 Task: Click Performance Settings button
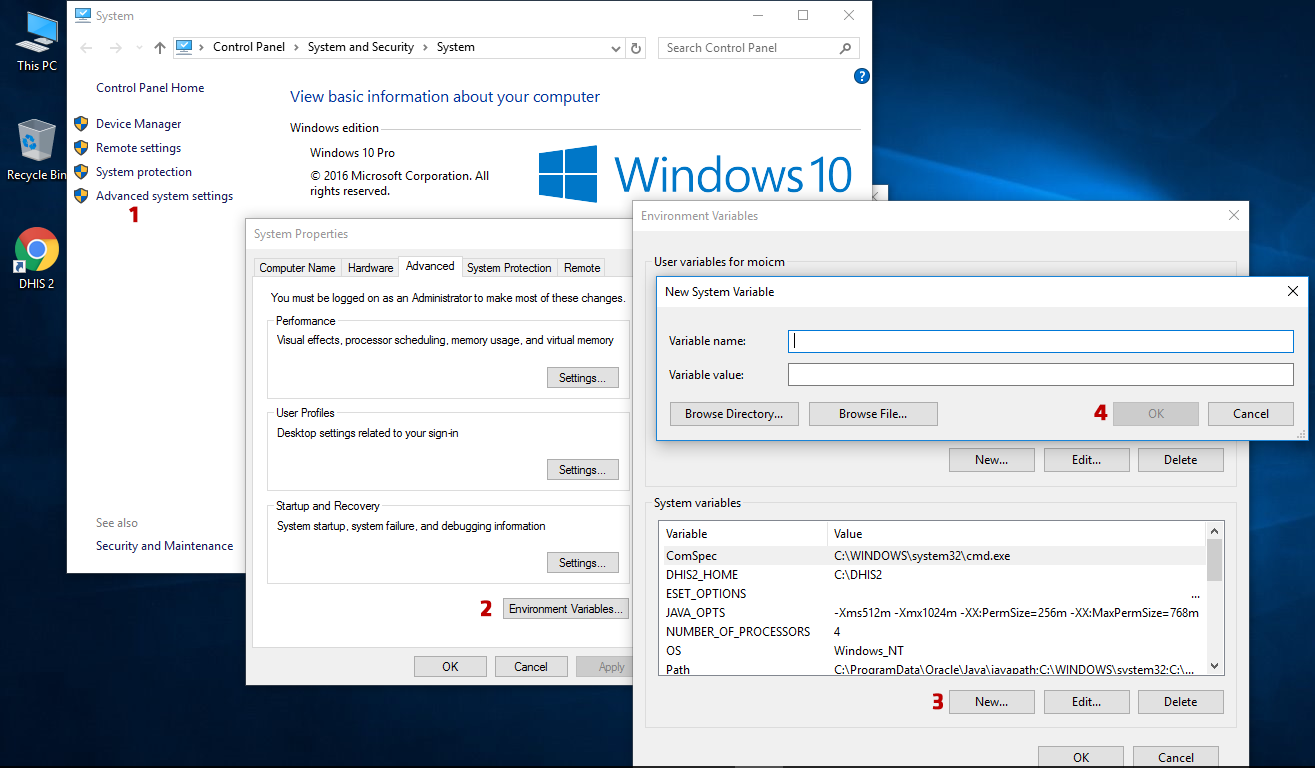tap(583, 378)
